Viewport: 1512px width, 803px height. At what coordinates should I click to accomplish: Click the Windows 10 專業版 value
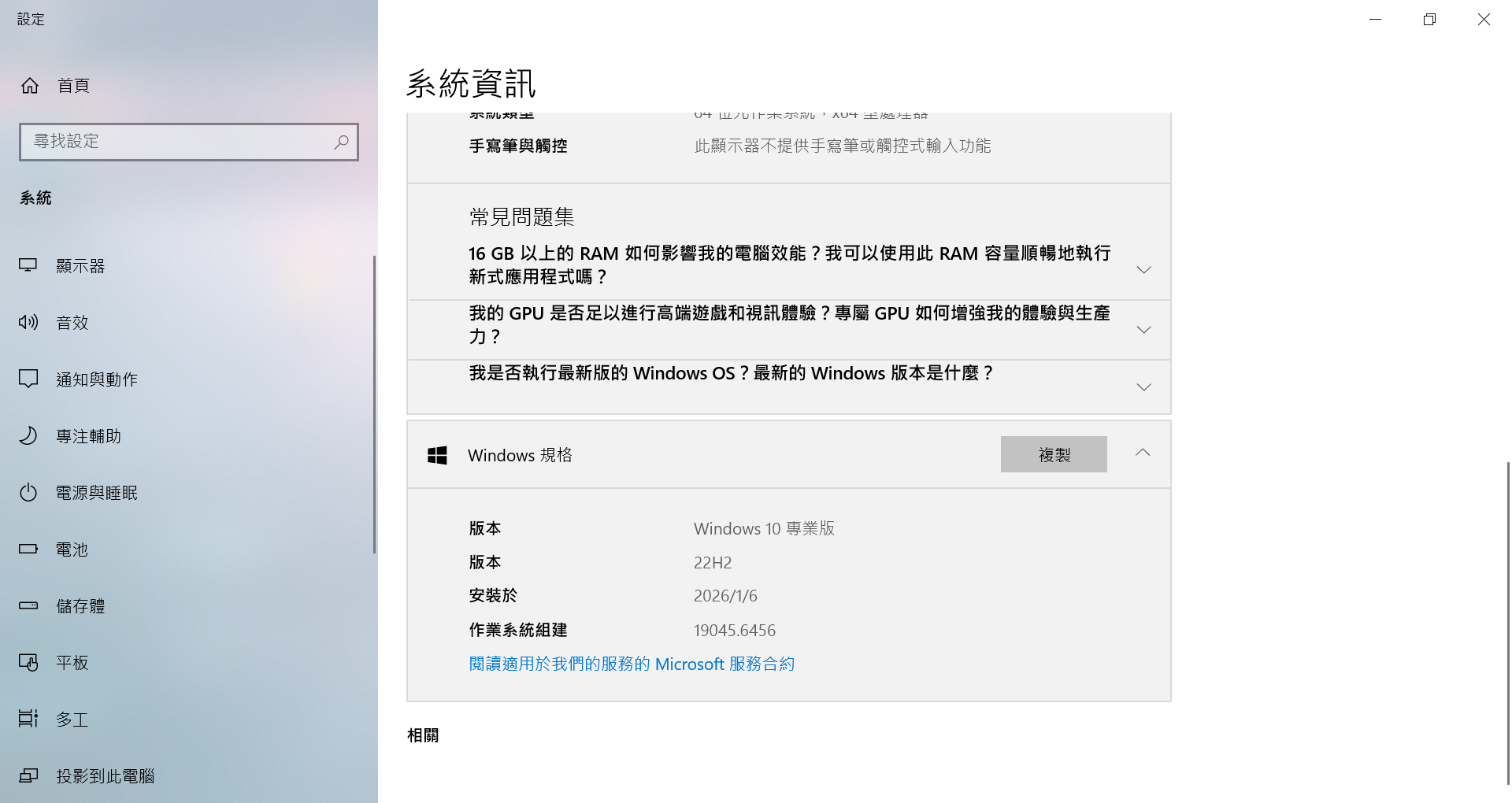tap(764, 528)
